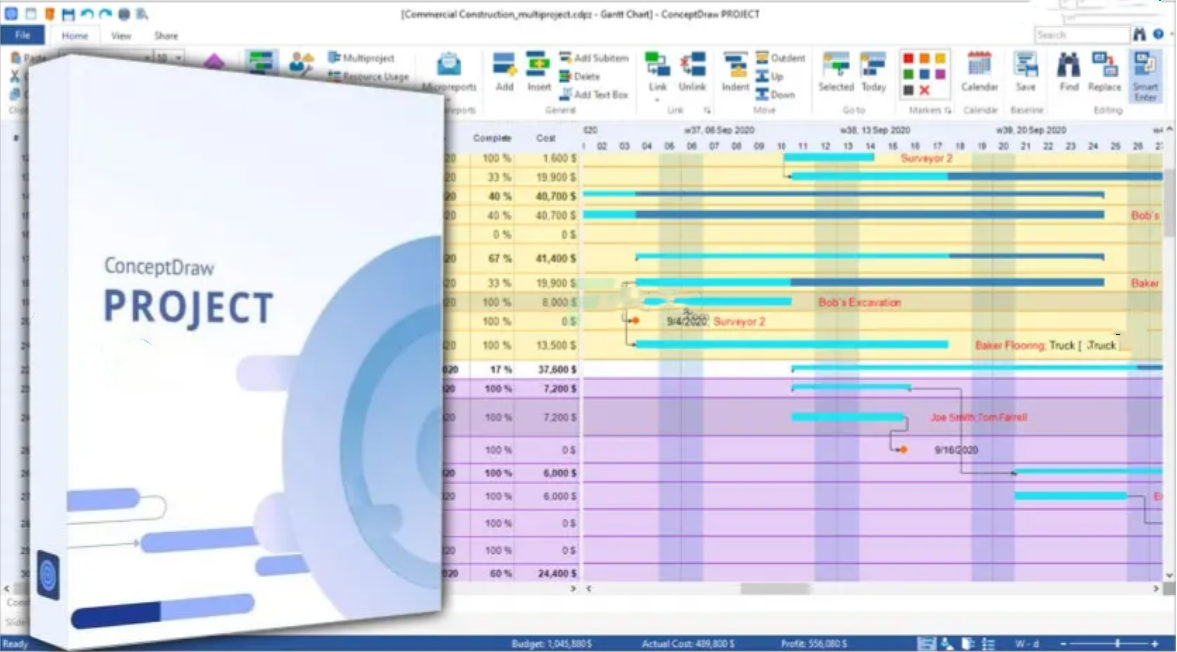
Task: Go to Selected task
Action: tap(835, 72)
